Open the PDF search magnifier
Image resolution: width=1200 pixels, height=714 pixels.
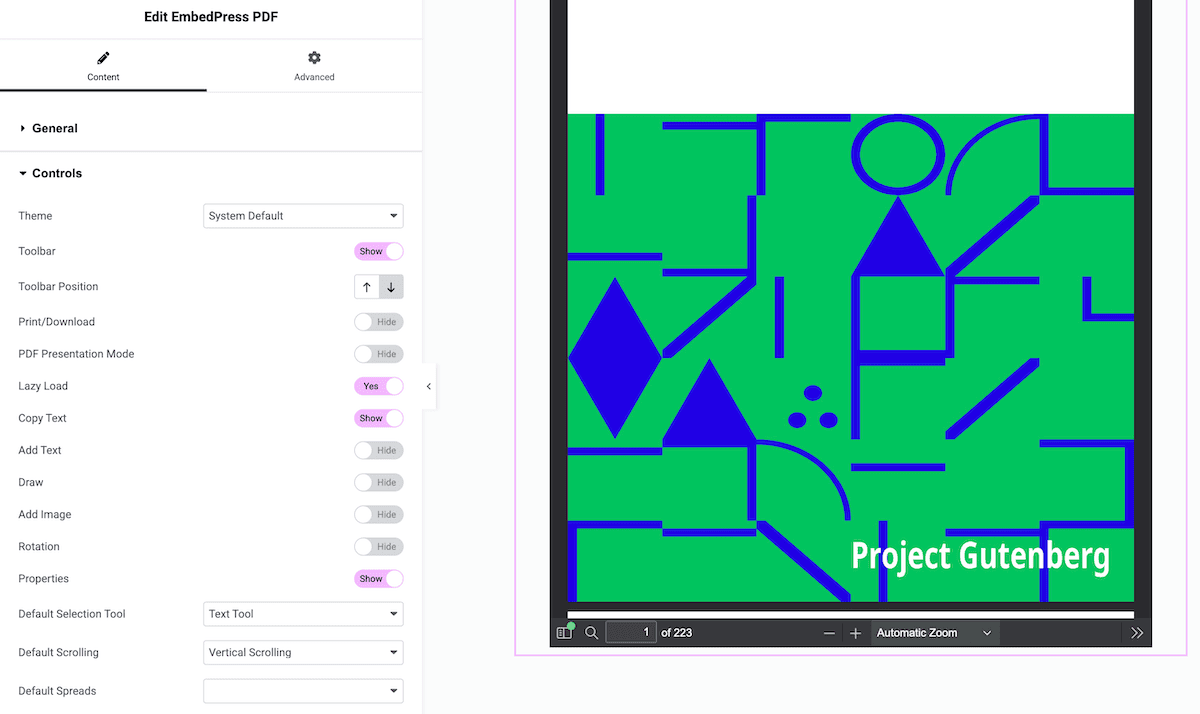pos(592,633)
